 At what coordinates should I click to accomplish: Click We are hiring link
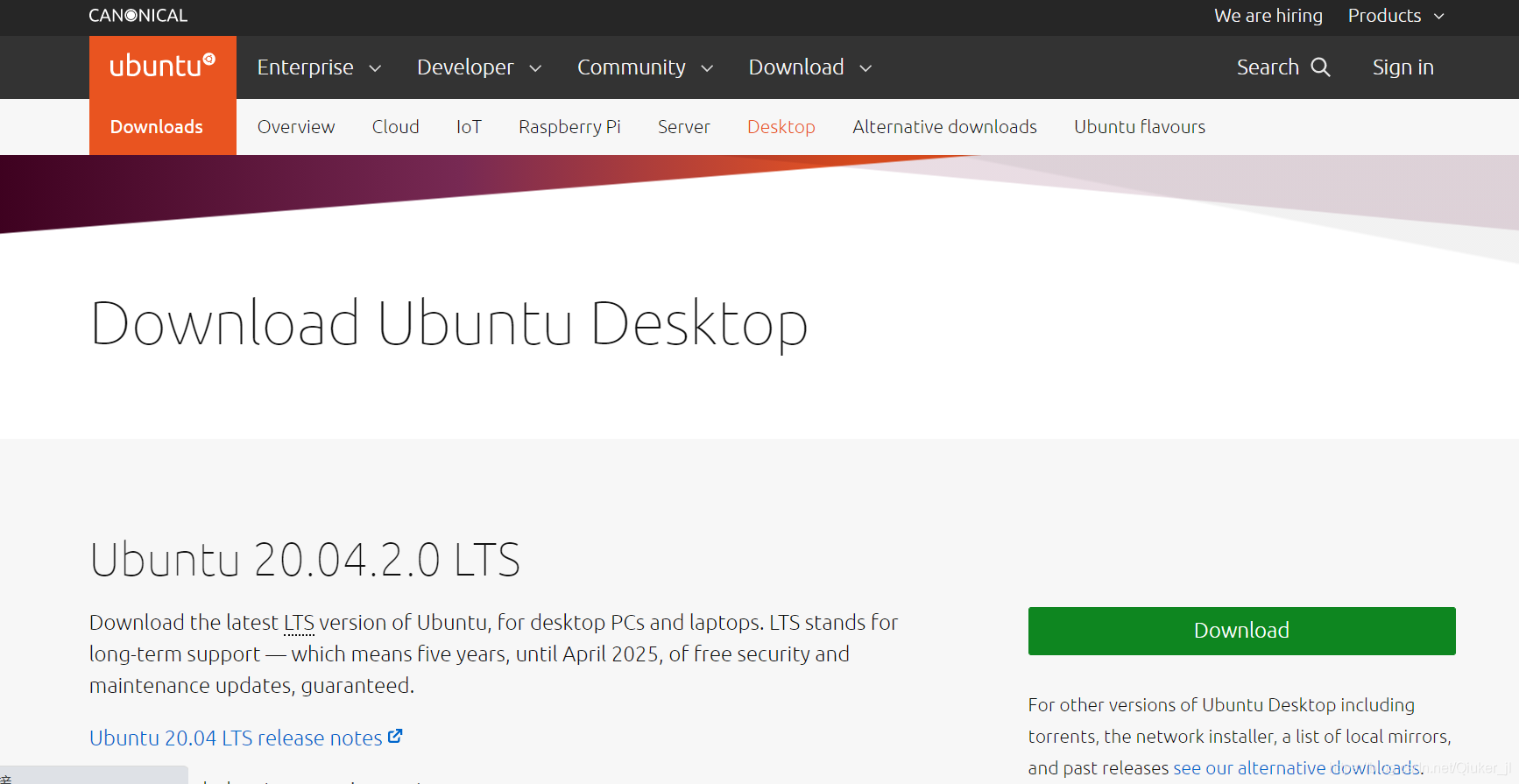tap(1268, 16)
